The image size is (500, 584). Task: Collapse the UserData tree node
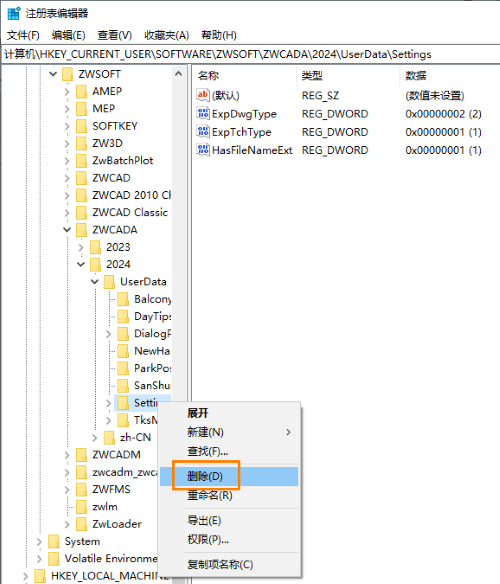(95, 282)
